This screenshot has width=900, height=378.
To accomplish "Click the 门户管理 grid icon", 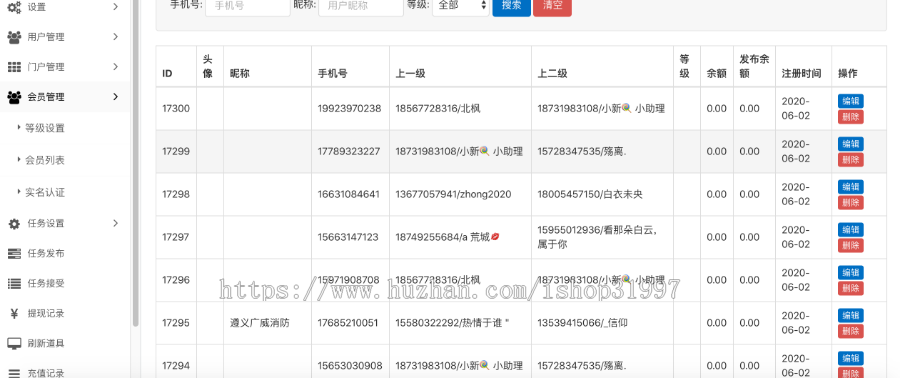I will pos(14,67).
